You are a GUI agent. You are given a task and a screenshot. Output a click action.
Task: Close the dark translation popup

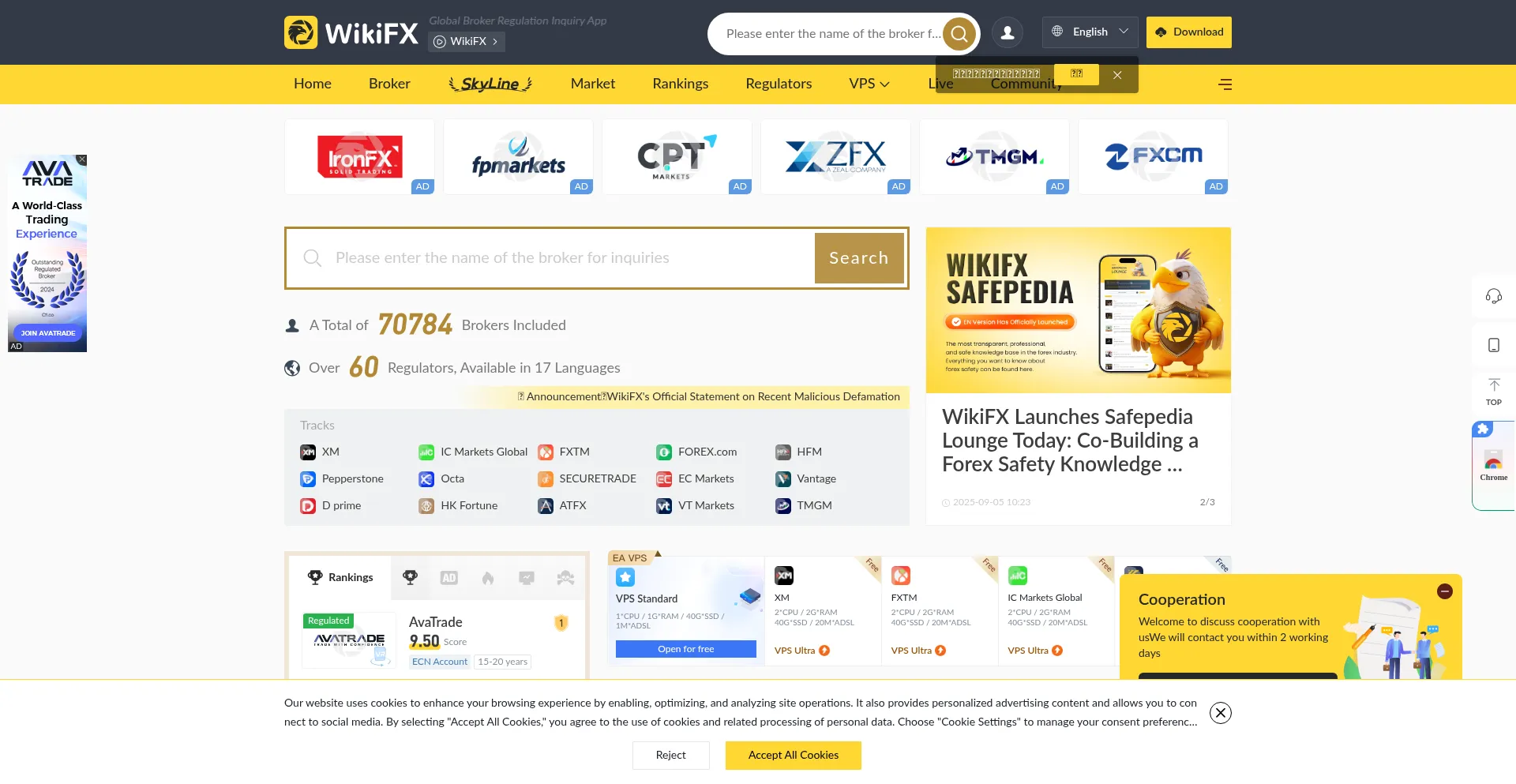click(1117, 75)
